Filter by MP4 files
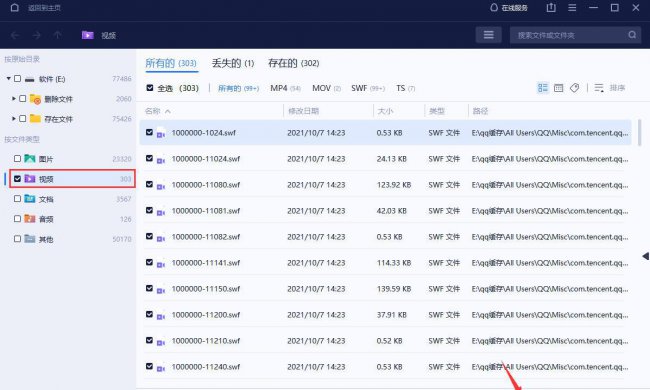650x390 pixels. (x=285, y=88)
